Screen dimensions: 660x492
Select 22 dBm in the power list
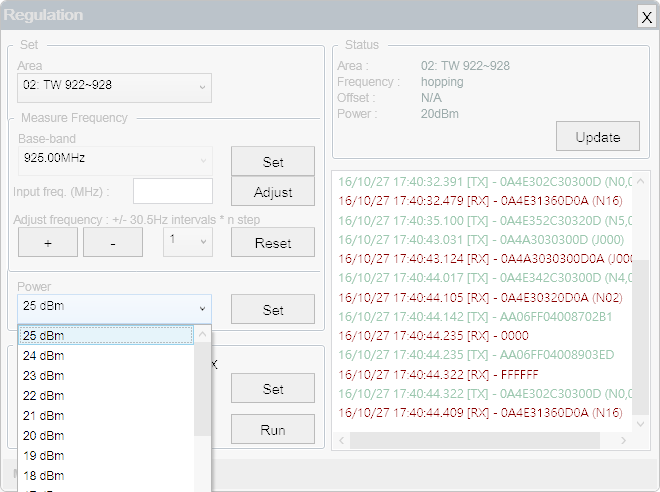tap(106, 396)
